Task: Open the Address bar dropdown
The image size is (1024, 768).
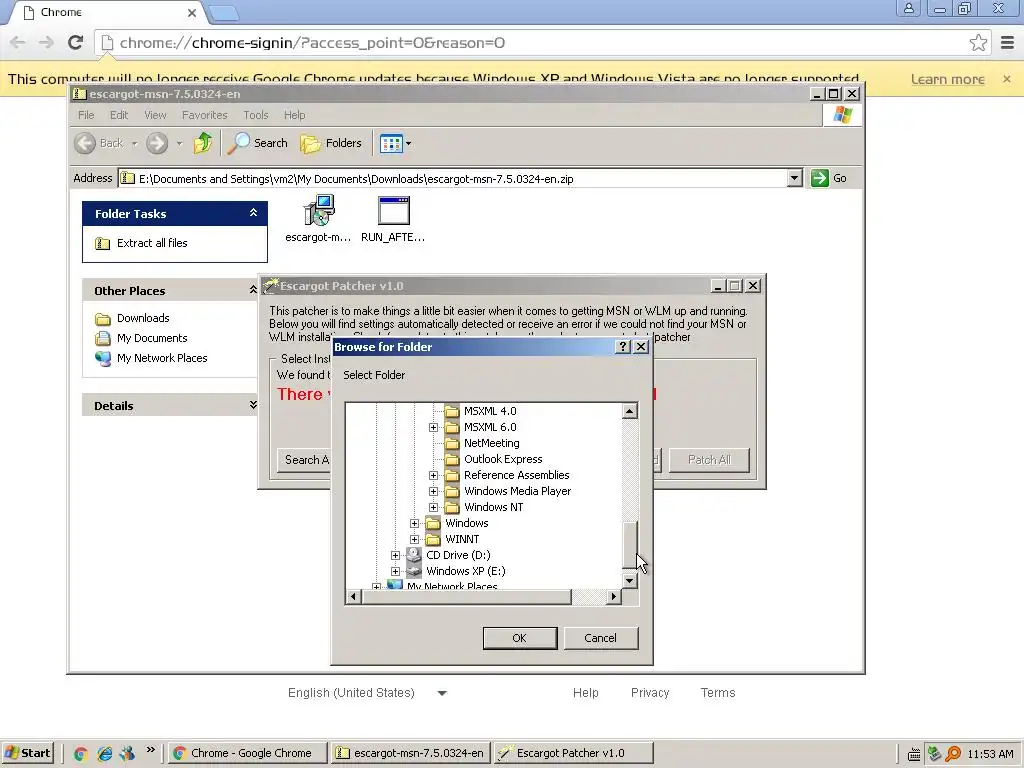Action: (794, 178)
